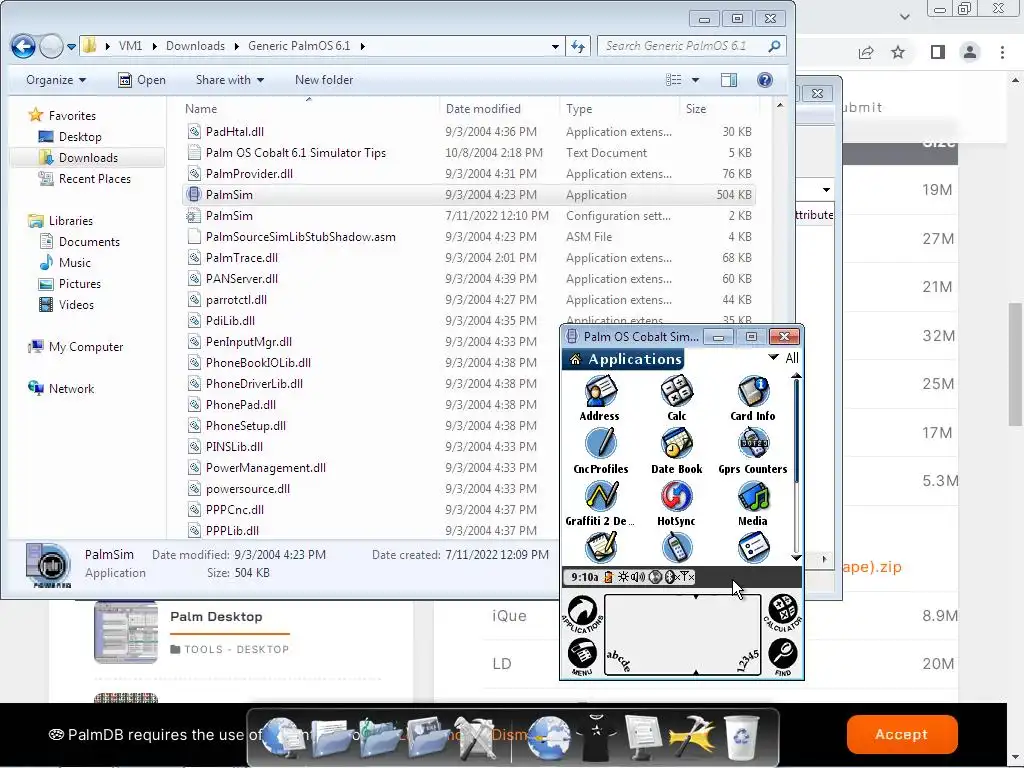The height and width of the screenshot is (768, 1024).
Task: Open the Explorer address bar history dropdown
Action: pos(555,46)
